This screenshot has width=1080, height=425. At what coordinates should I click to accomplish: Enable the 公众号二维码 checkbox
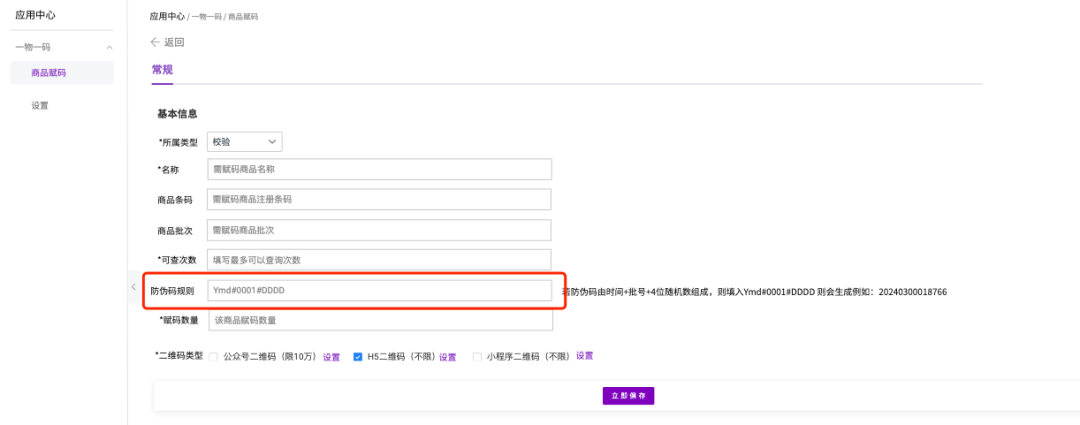213,356
